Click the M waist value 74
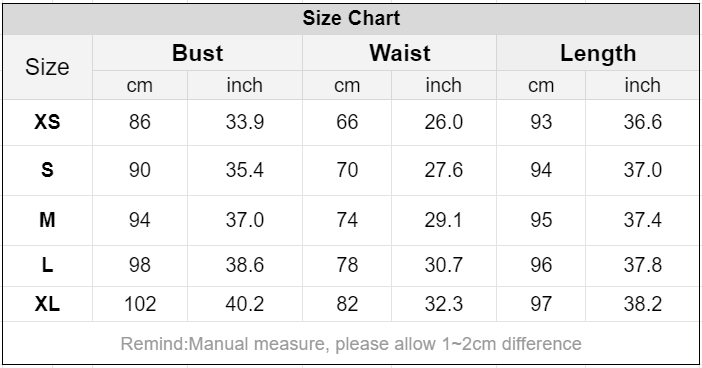 [347, 220]
